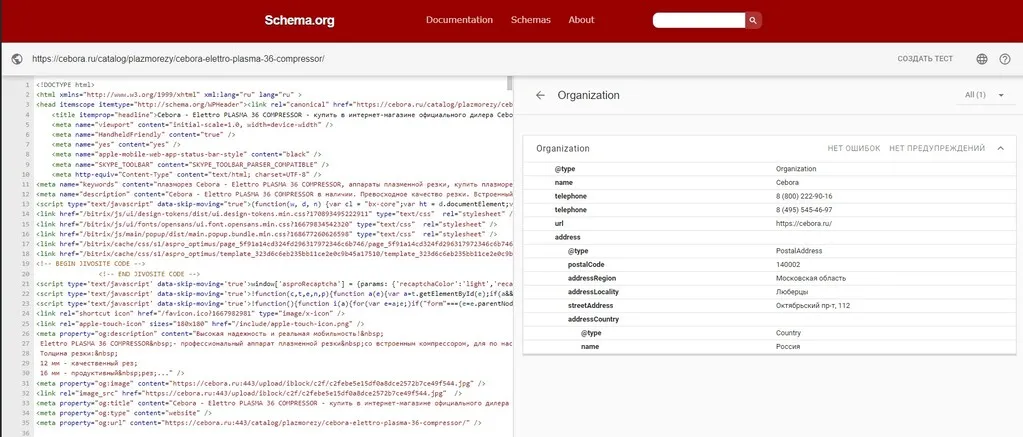Click the search magnifier button
Viewport: 1023px width, 437px height.
coord(753,20)
